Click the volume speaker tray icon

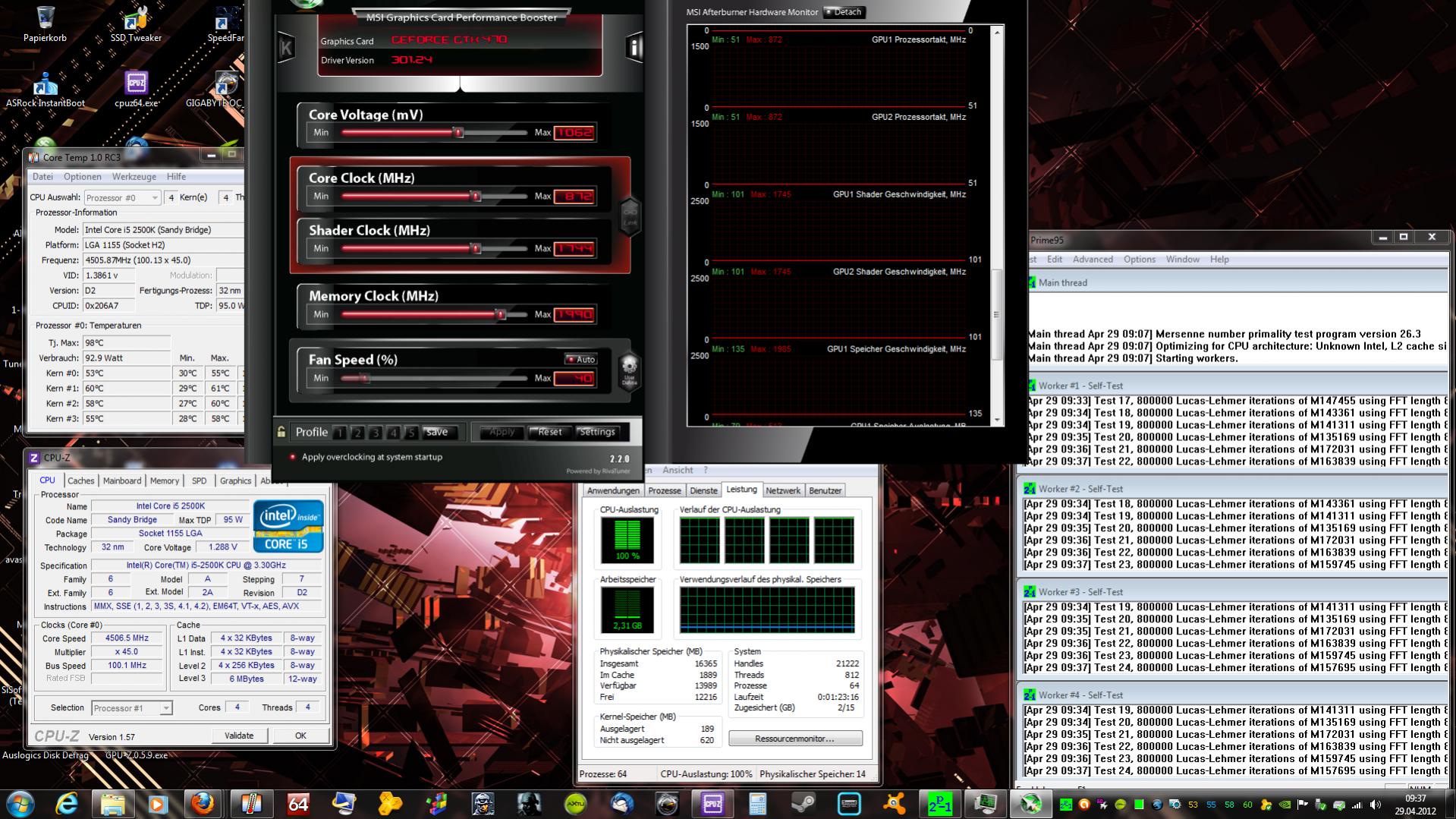(x=1374, y=805)
